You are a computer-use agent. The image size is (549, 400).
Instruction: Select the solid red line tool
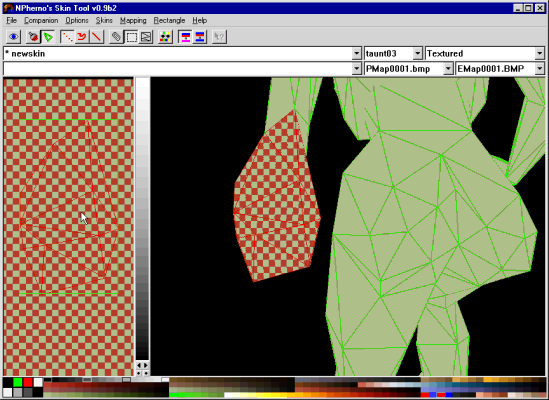point(97,37)
